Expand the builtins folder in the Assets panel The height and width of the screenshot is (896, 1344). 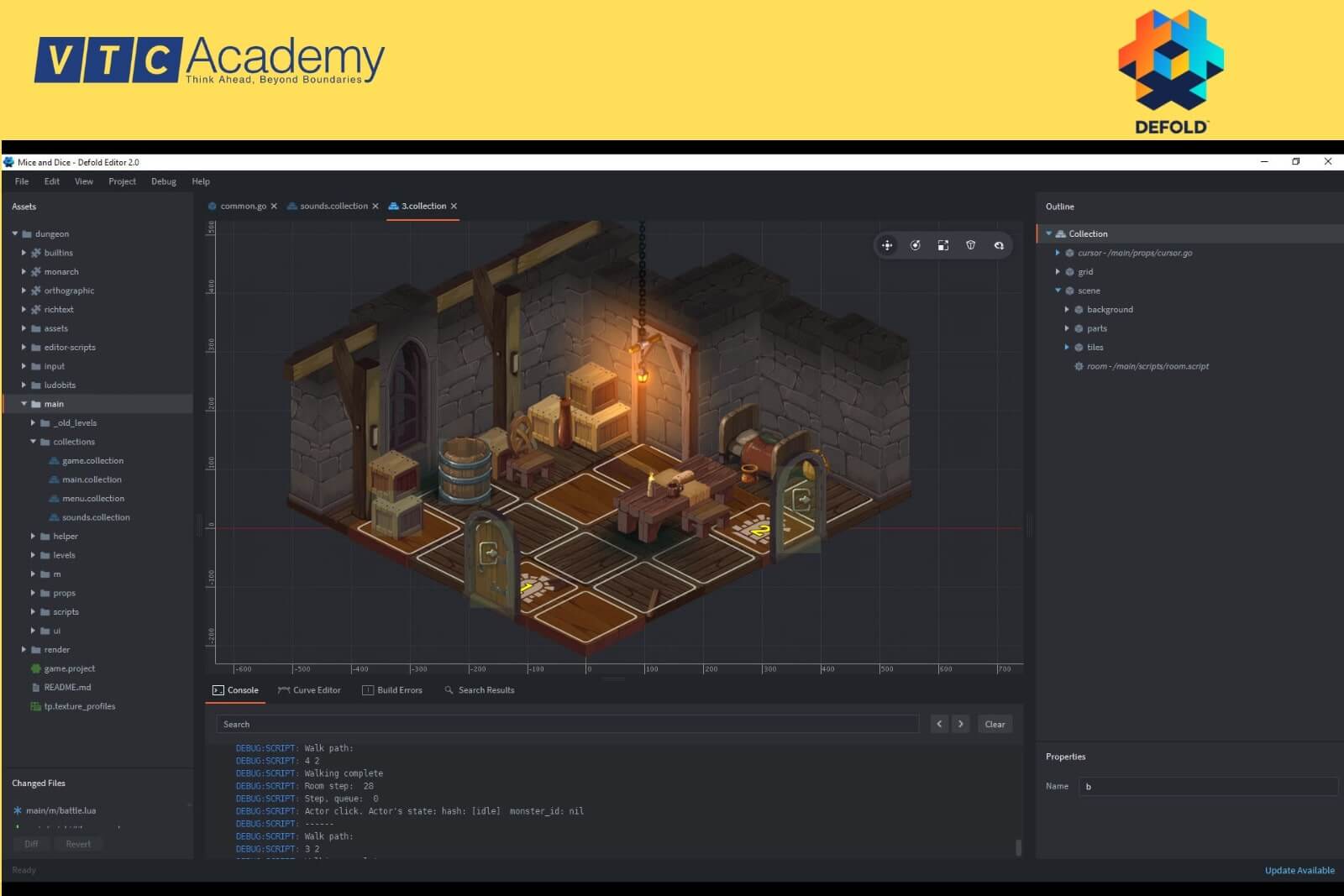click(24, 252)
